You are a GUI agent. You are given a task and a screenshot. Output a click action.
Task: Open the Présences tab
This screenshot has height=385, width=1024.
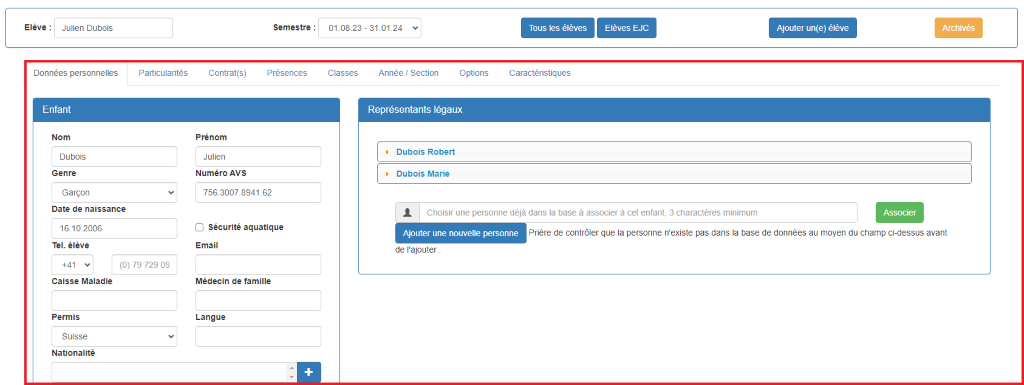point(287,73)
